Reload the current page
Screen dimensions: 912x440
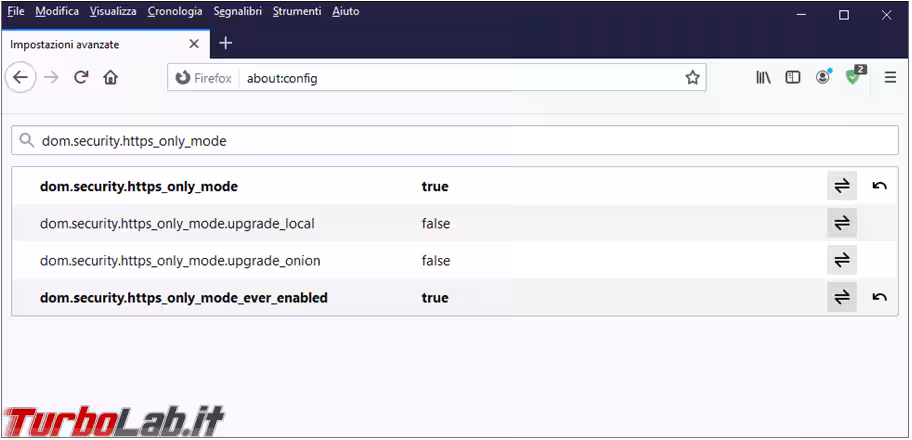tap(81, 78)
